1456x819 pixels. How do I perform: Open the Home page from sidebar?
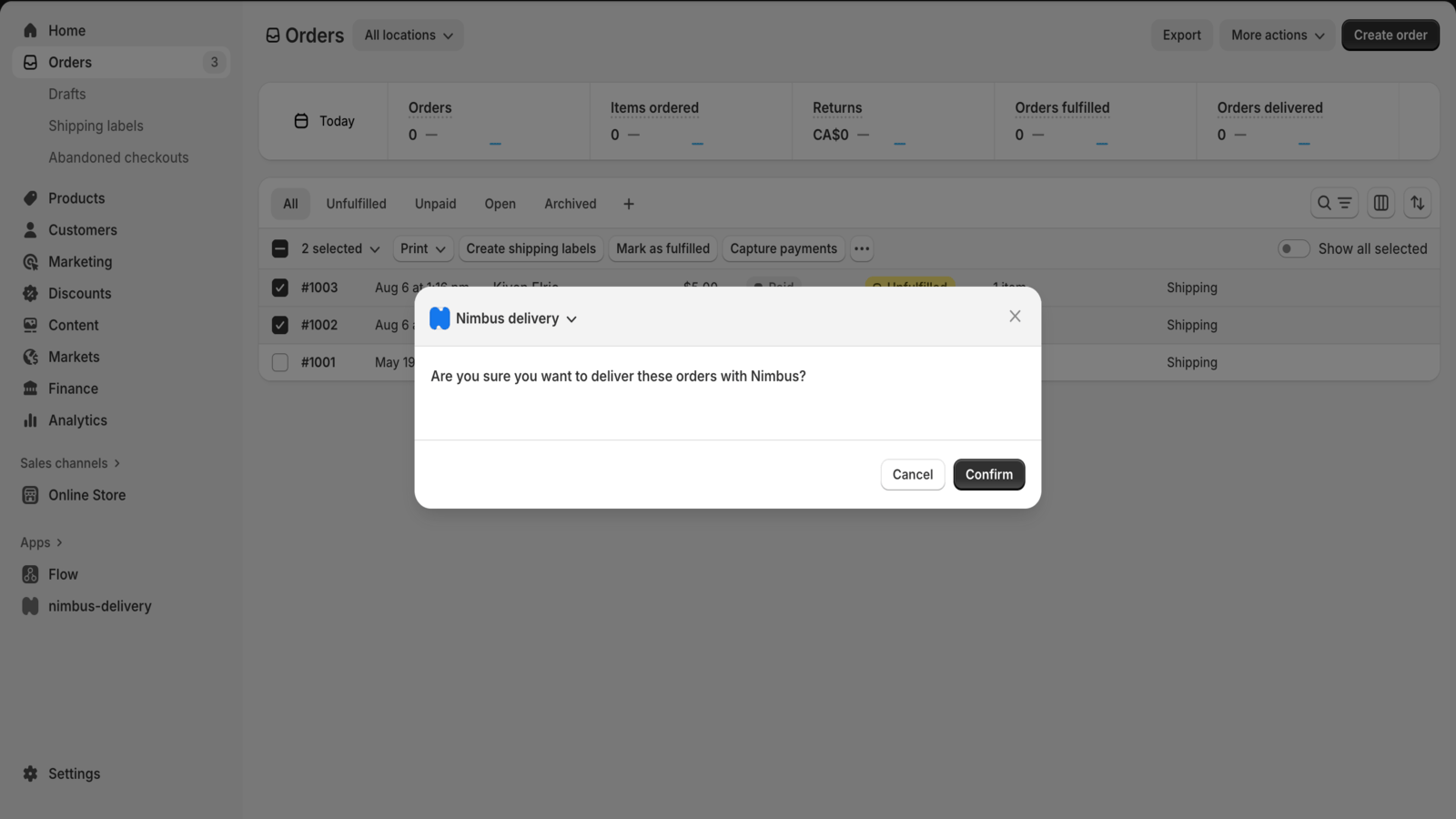point(66,30)
